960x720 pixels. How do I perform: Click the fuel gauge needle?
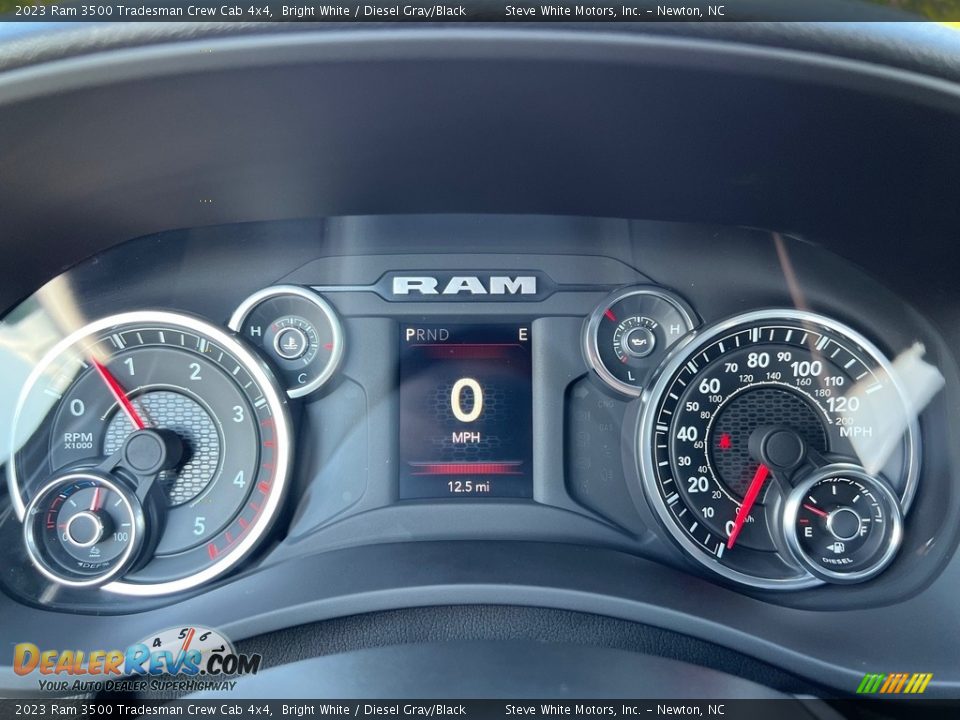(816, 511)
